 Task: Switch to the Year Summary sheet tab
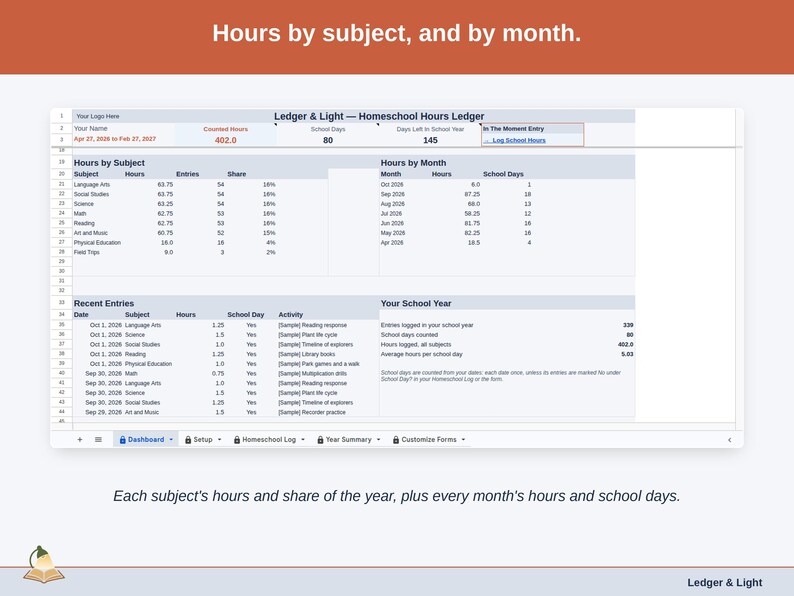348,440
